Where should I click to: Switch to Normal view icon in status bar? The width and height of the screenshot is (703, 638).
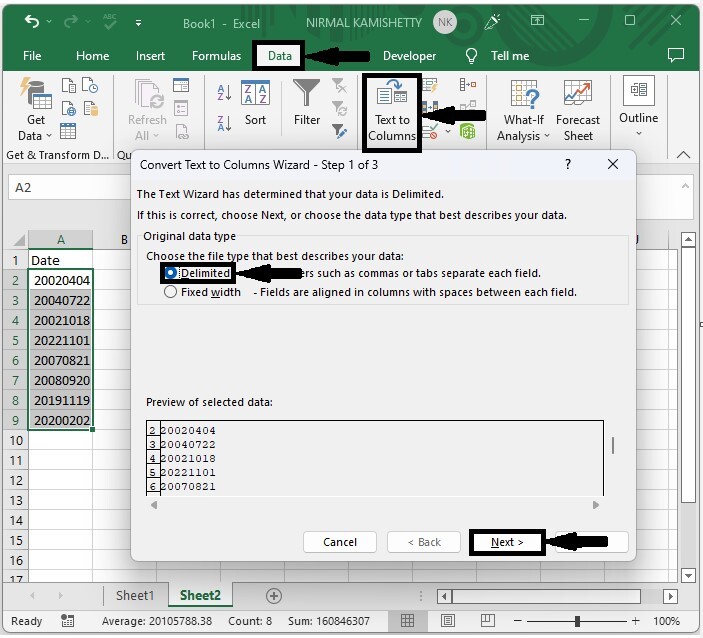(407, 621)
